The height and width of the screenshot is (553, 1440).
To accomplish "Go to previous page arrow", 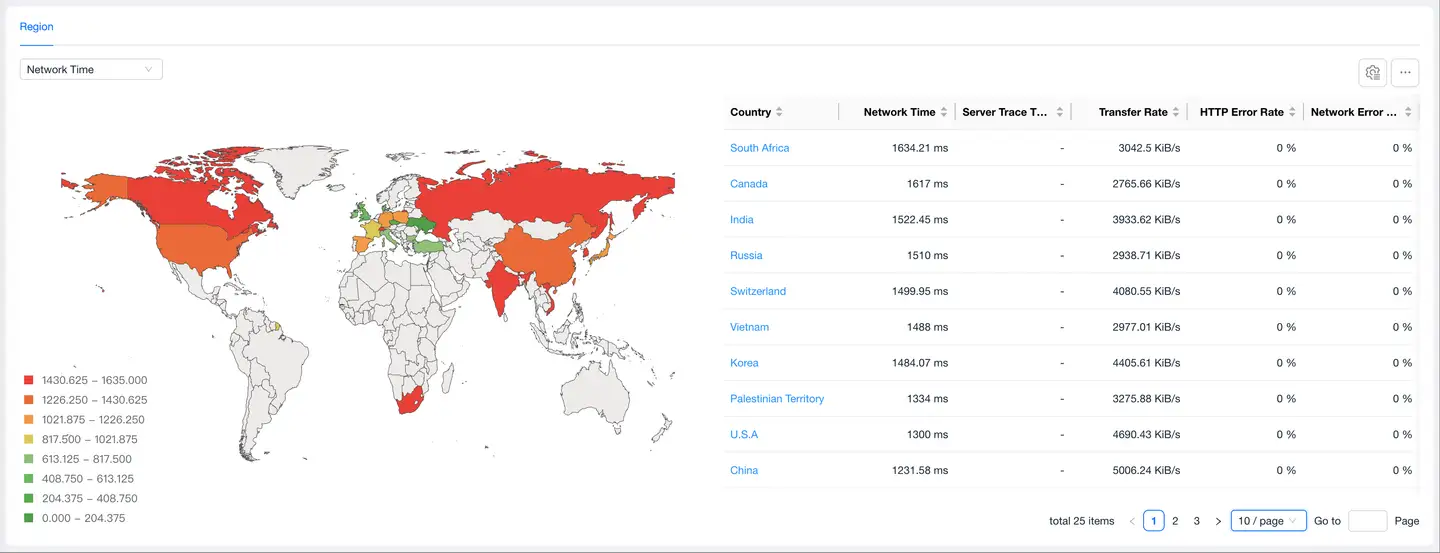I will click(x=1132, y=521).
